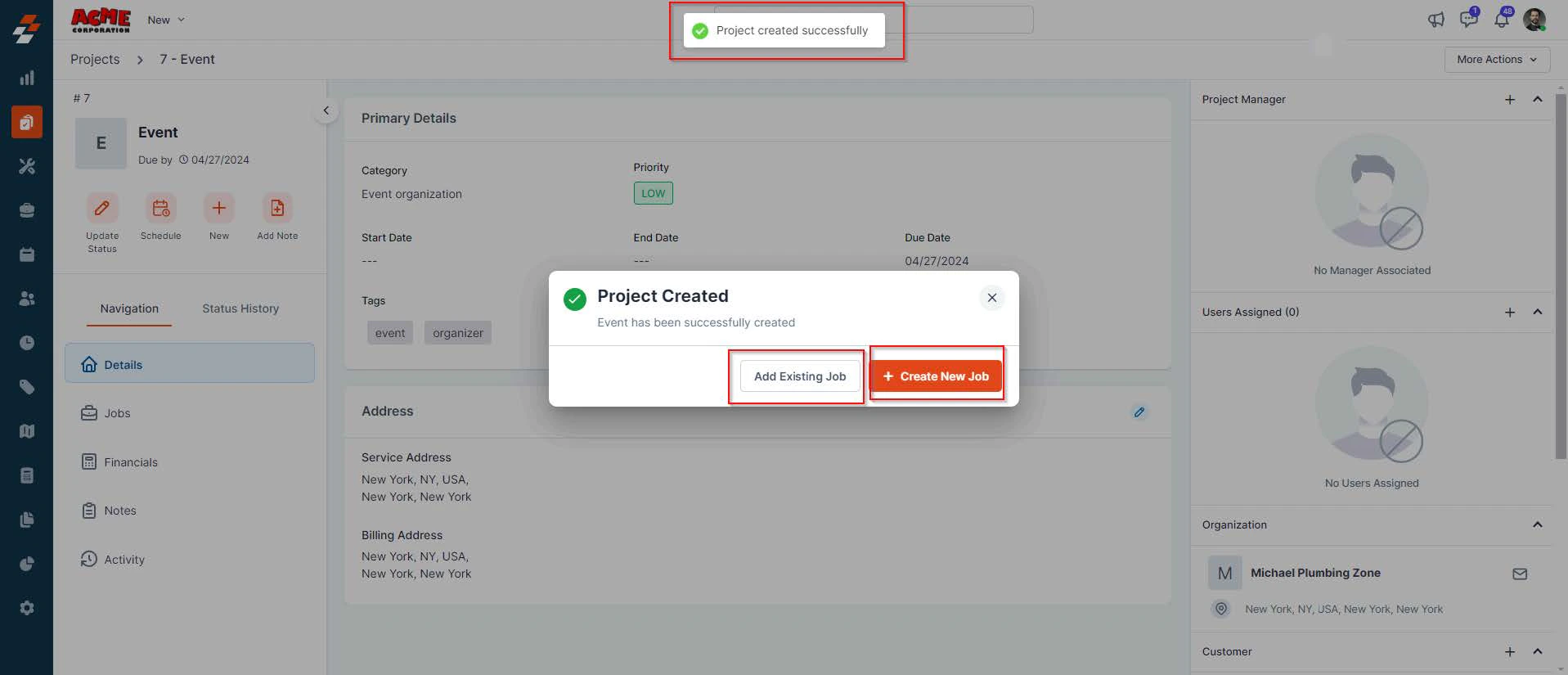1568x675 pixels.
Task: Click the '7 - Event' breadcrumb text
Action: (x=187, y=60)
